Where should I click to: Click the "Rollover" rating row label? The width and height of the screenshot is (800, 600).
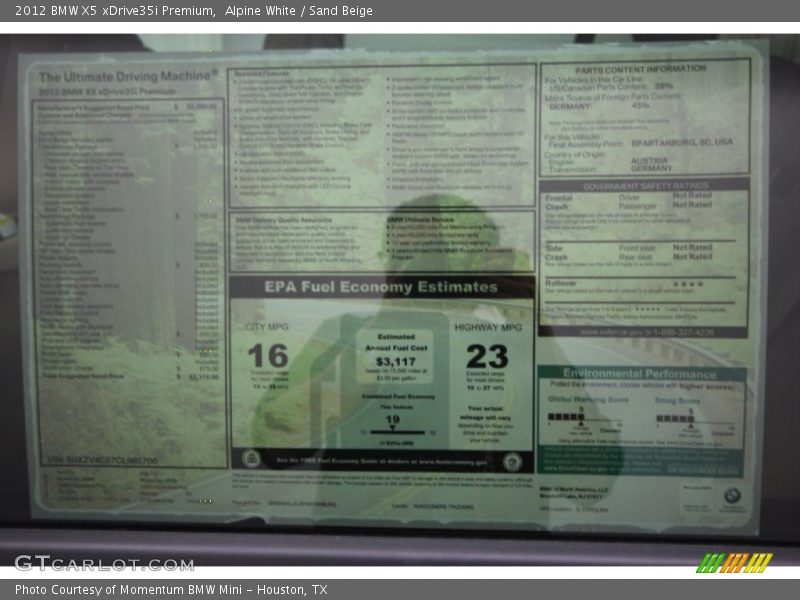click(x=560, y=283)
